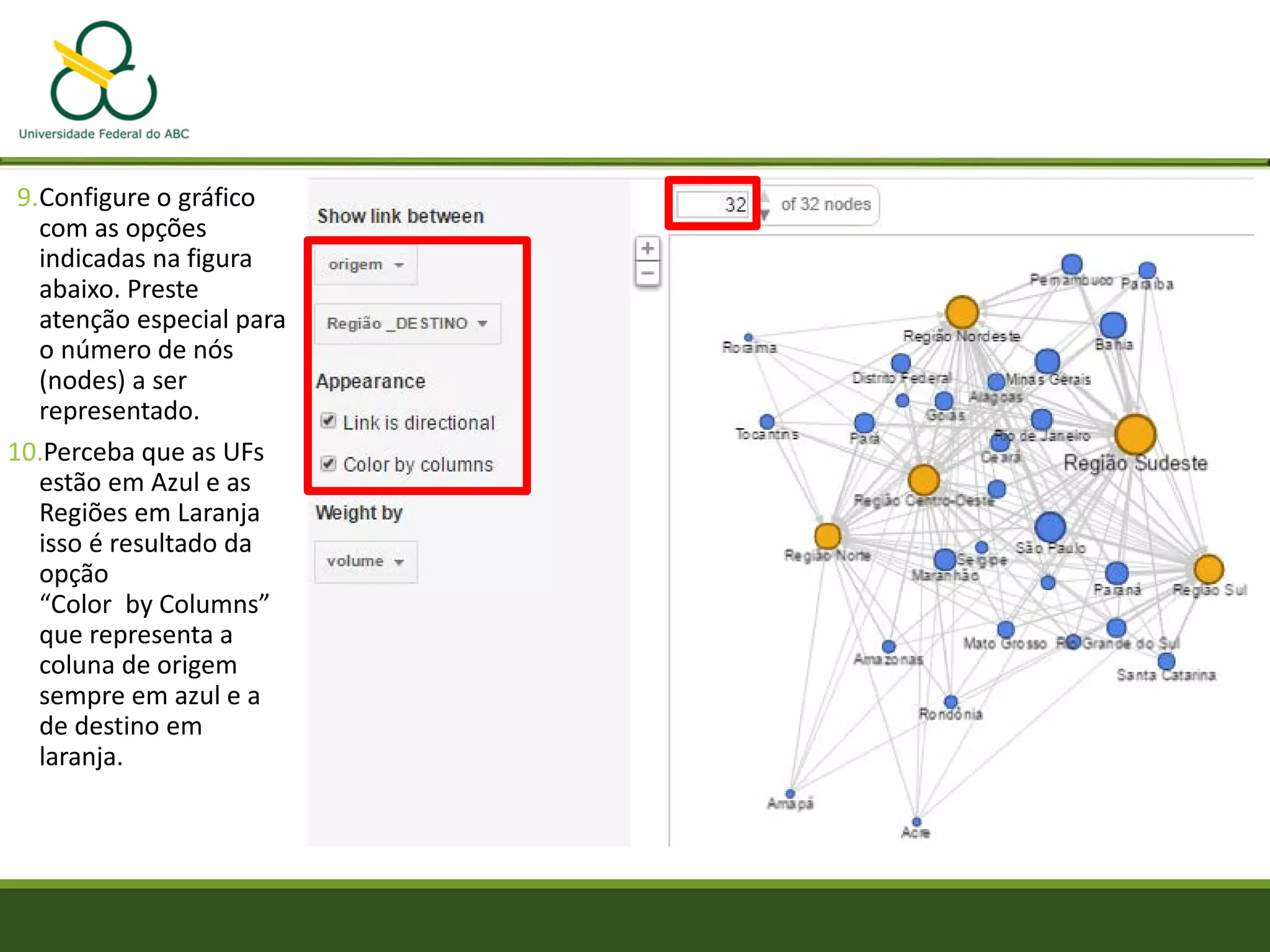The image size is (1270, 952).
Task: Open the origem source column dropdown
Action: [366, 265]
